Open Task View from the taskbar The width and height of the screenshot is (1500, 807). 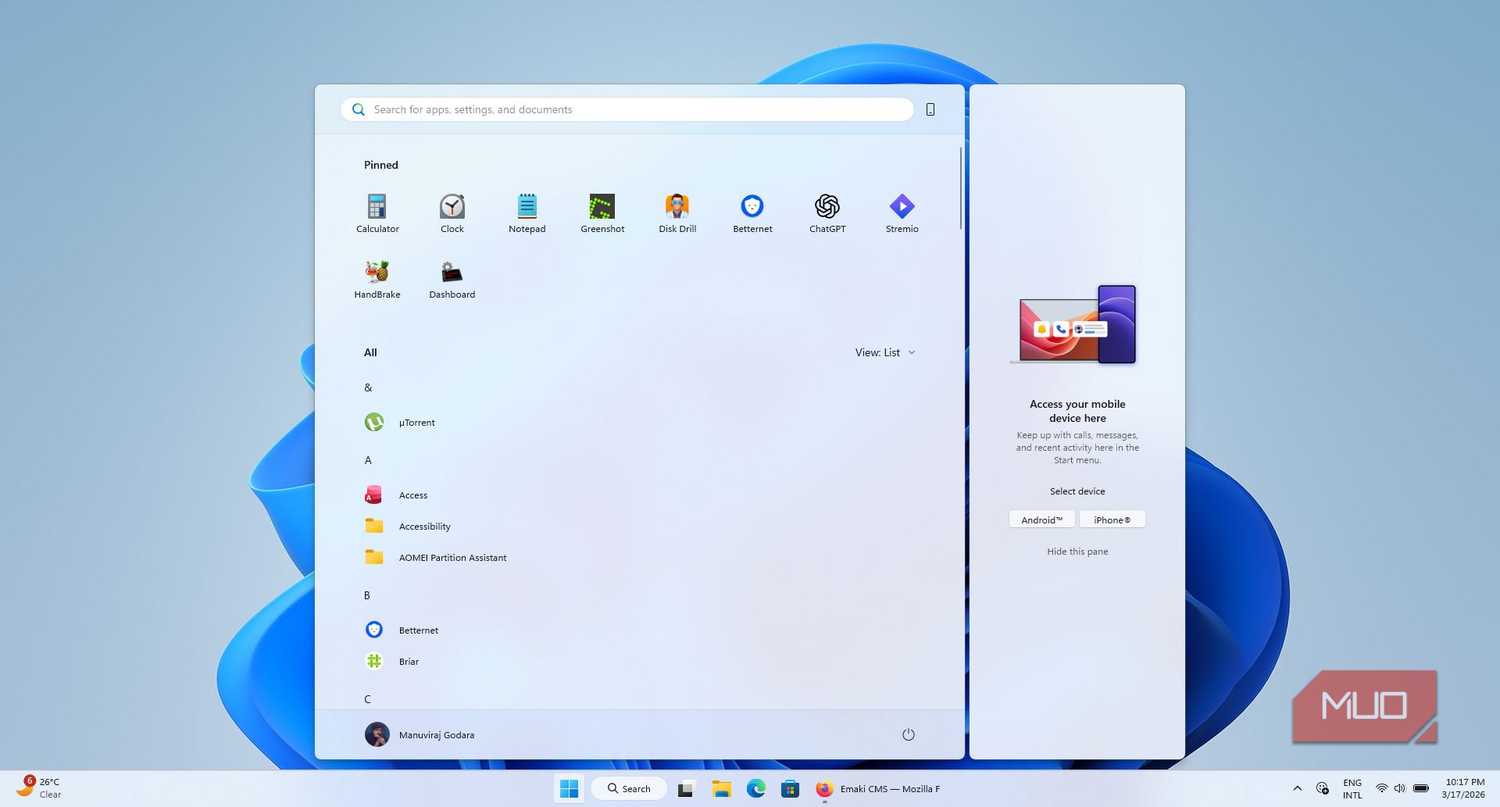click(686, 789)
